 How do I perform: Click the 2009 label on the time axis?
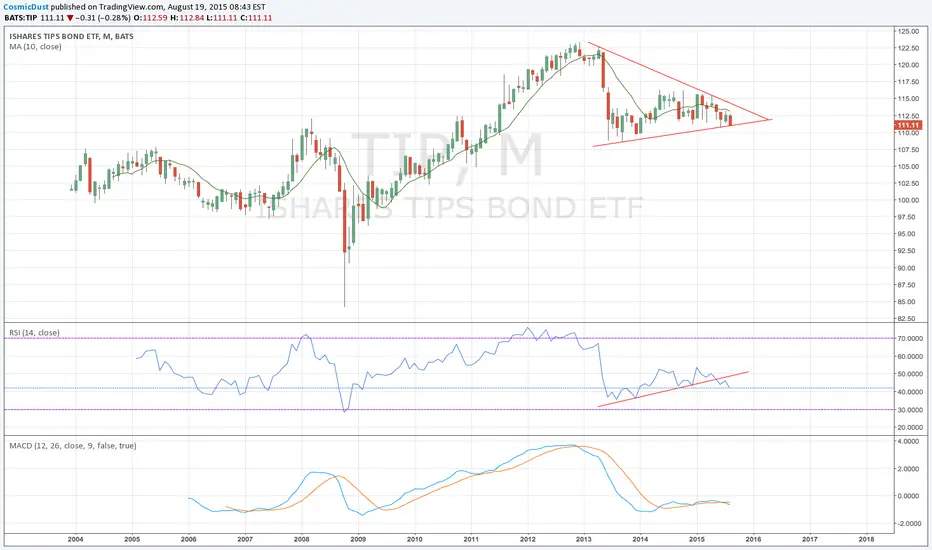358,539
